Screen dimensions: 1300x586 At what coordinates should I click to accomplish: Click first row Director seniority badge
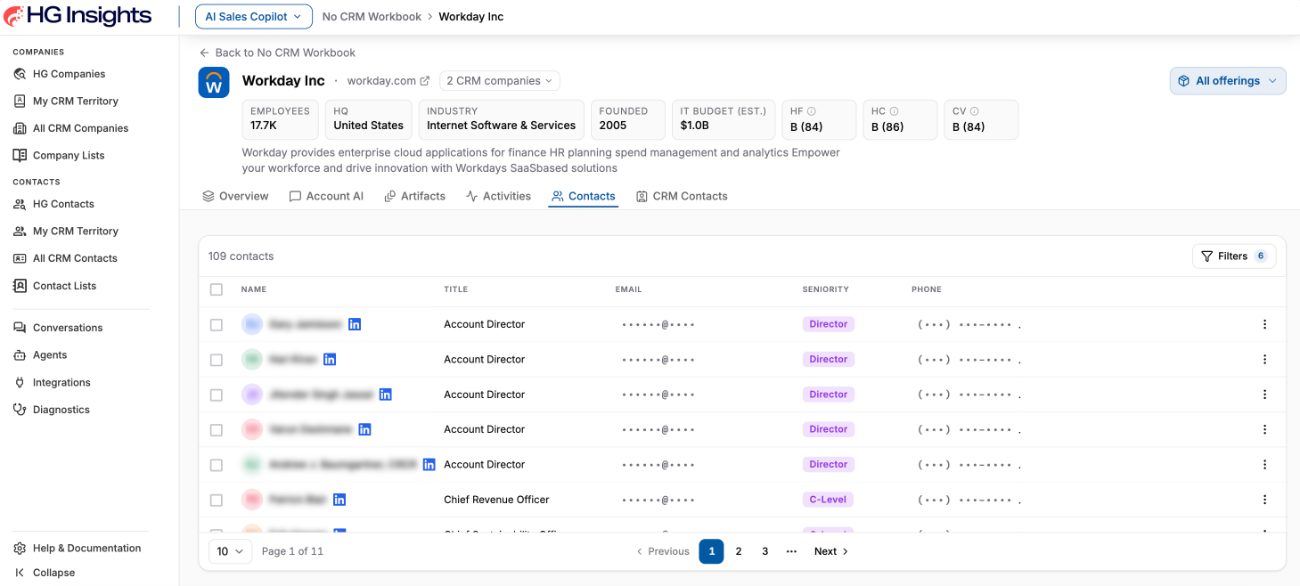(x=829, y=324)
